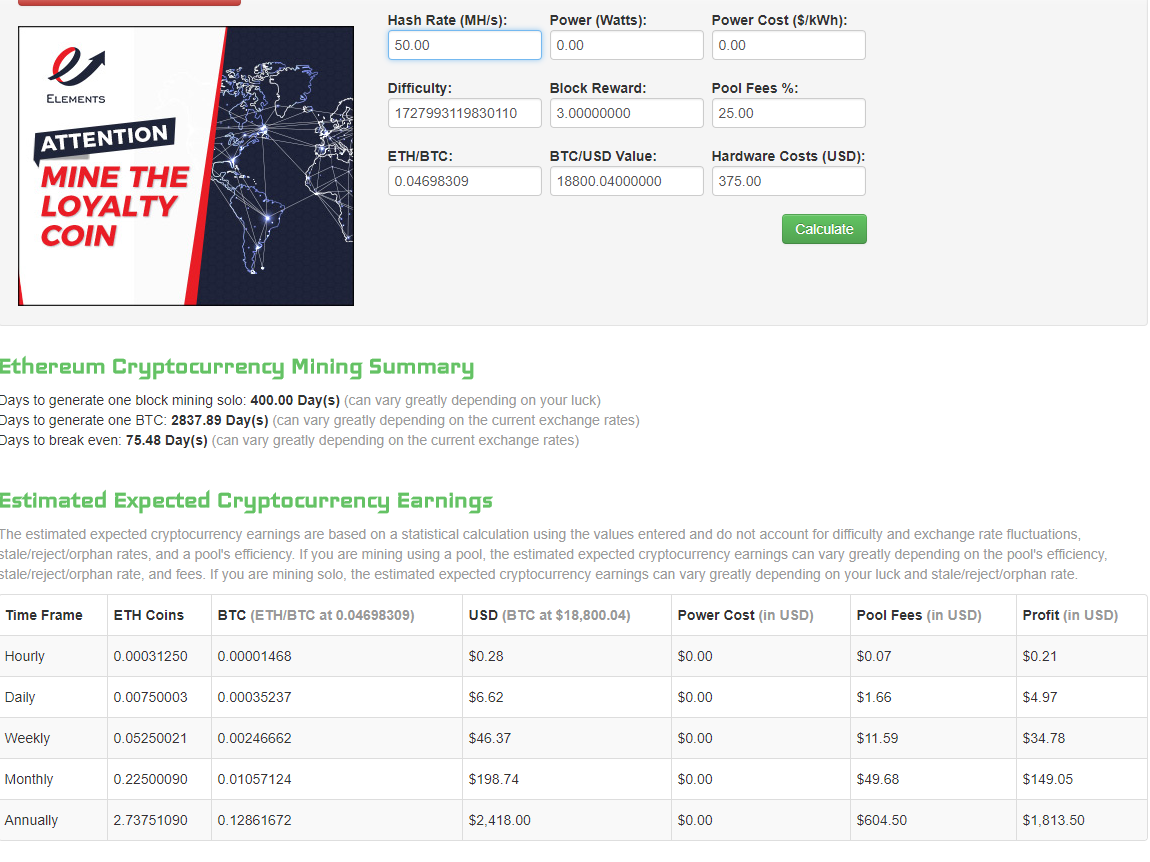
Task: Click the Power Cost ($/kWh) input field
Action: tap(788, 45)
